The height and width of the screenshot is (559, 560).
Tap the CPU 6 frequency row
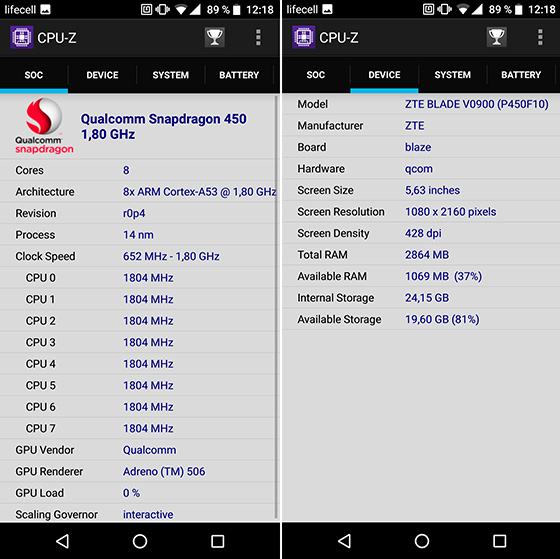tap(139, 407)
